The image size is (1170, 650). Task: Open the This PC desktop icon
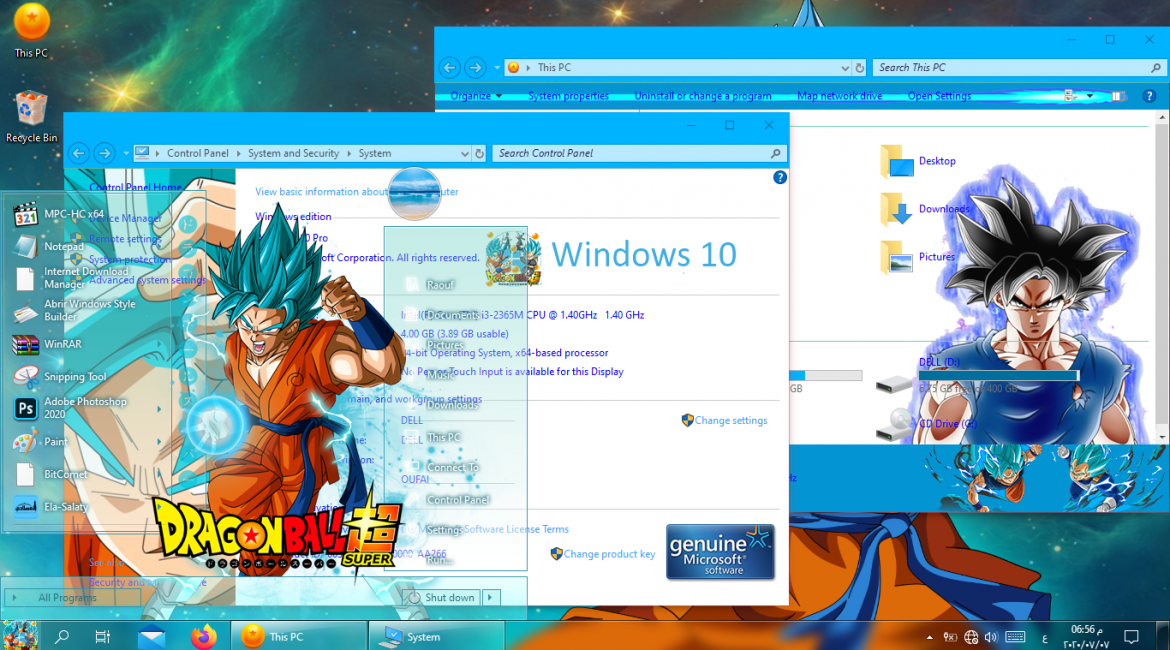[x=31, y=31]
